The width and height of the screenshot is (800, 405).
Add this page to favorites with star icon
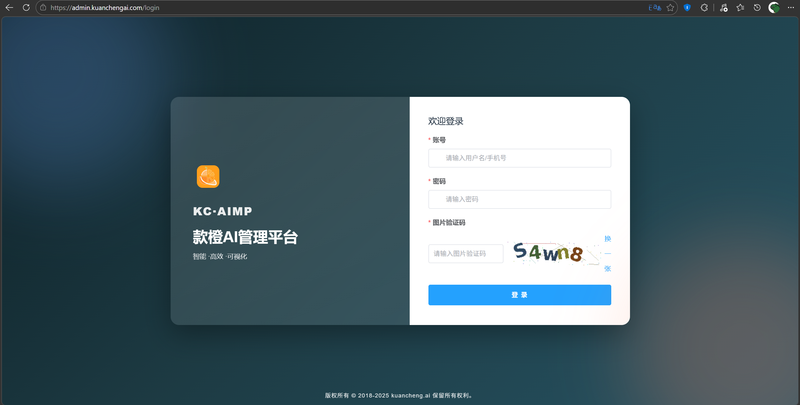670,8
